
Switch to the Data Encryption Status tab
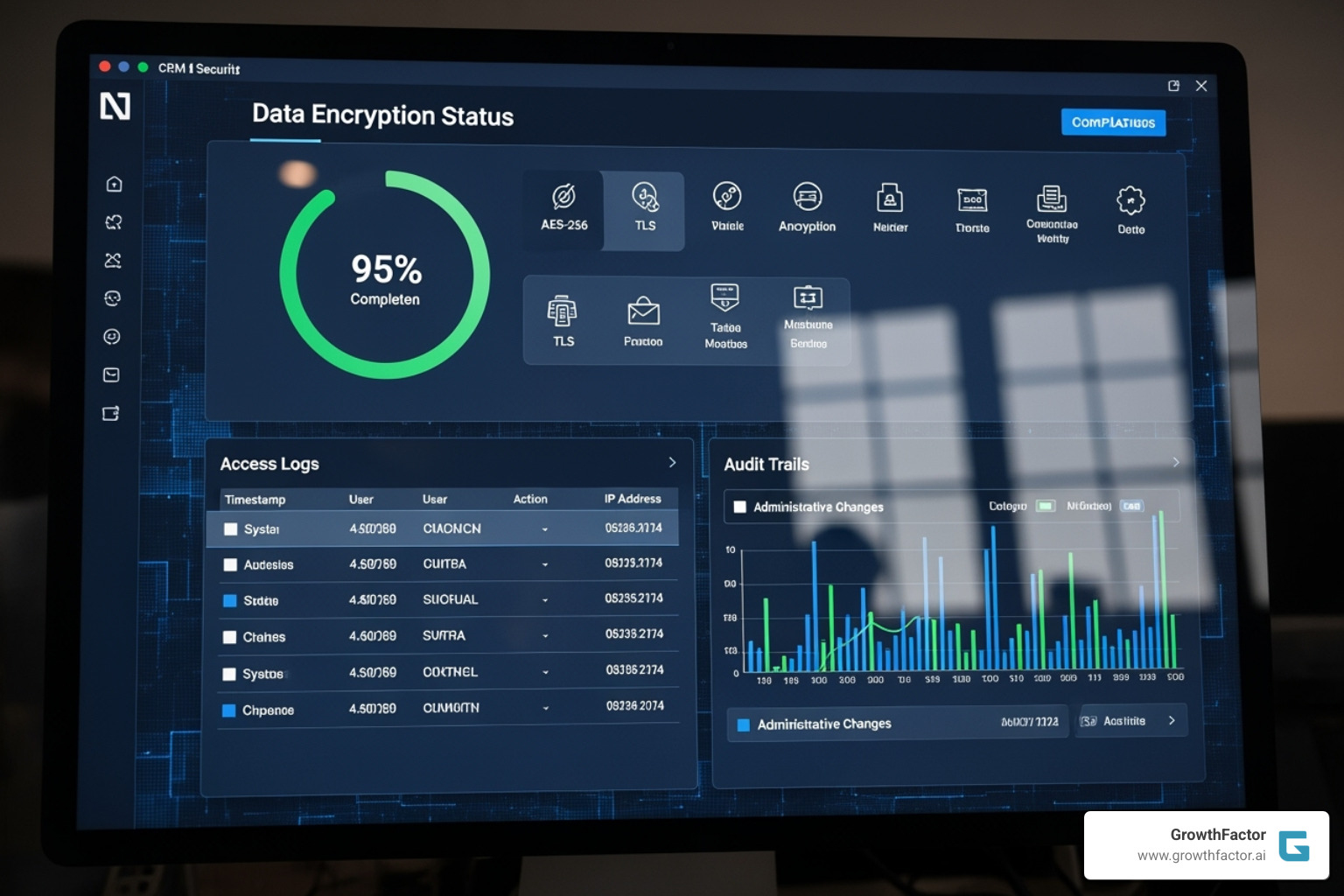[x=382, y=115]
